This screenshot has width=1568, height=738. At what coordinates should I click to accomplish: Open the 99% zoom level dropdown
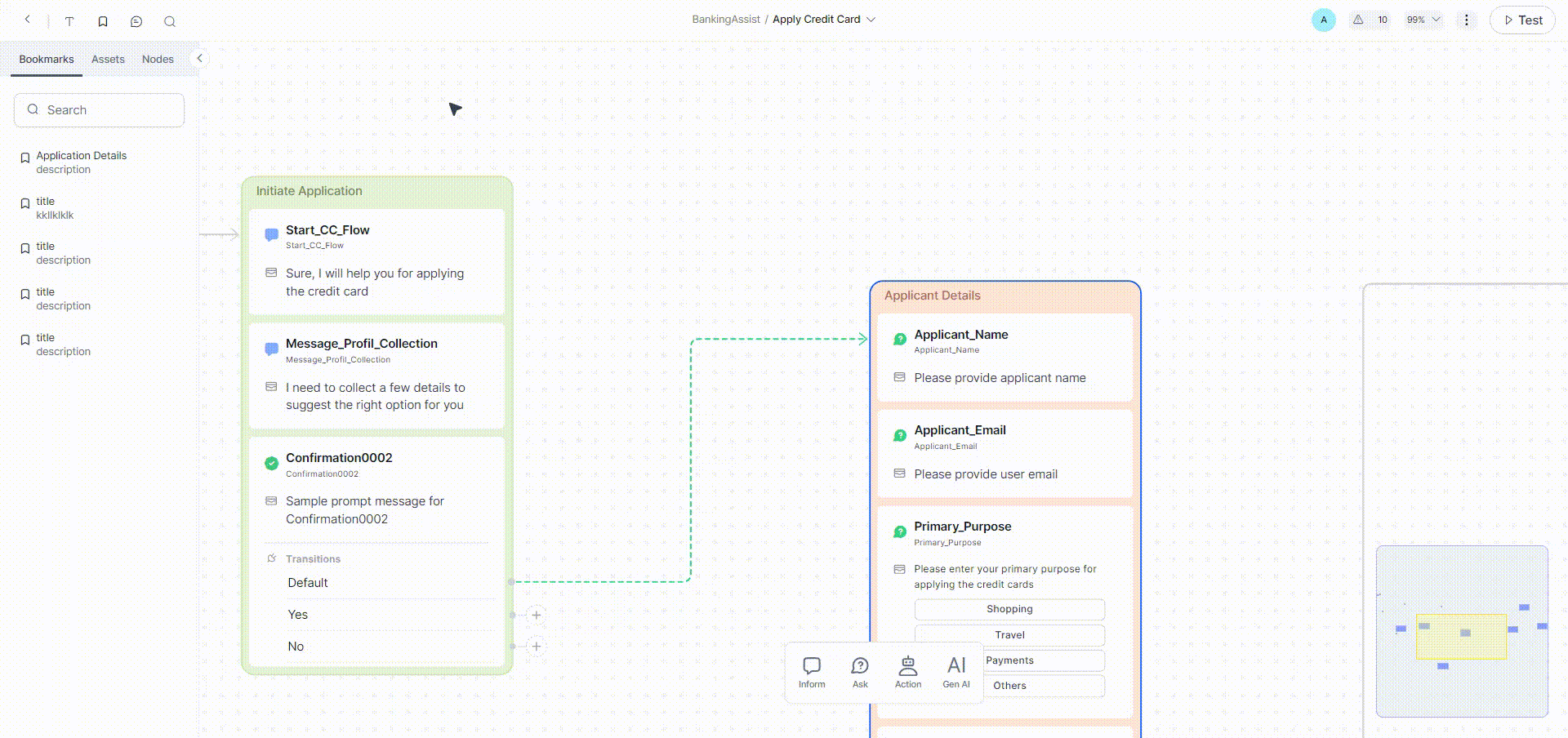(x=1423, y=20)
